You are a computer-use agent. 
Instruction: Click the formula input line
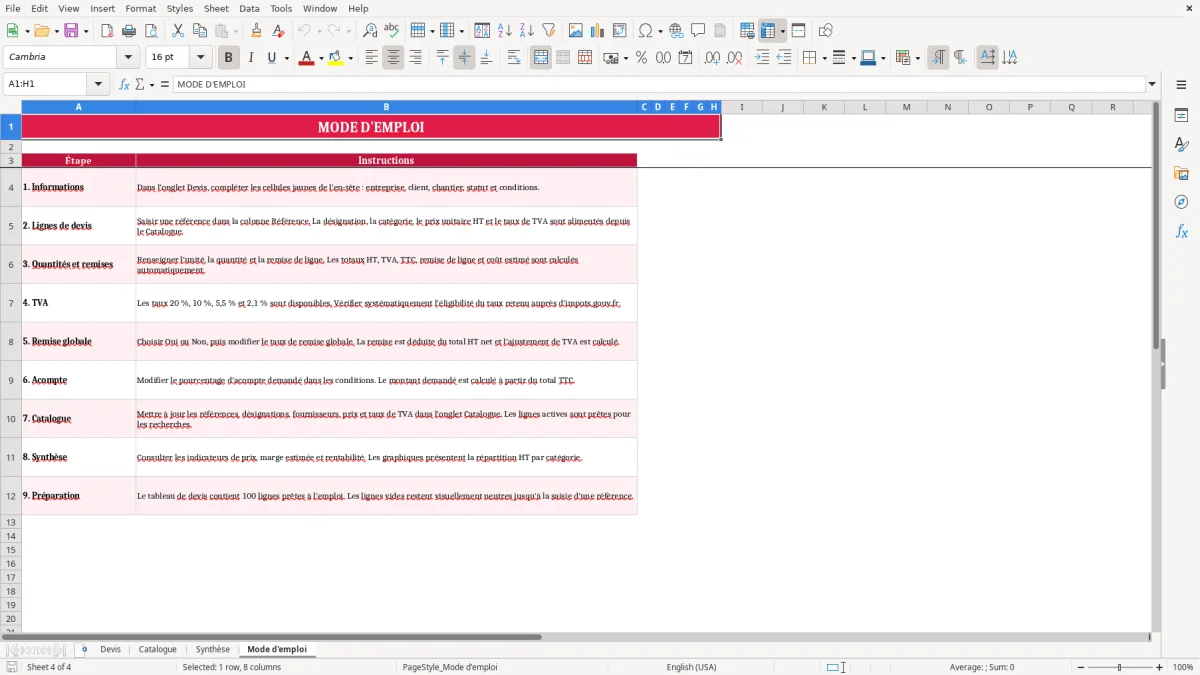658,85
